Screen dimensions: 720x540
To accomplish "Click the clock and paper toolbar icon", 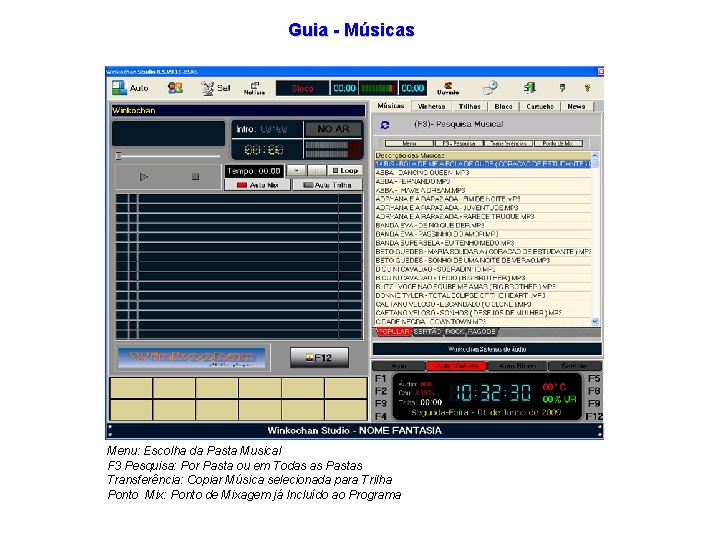I will [x=490, y=87].
